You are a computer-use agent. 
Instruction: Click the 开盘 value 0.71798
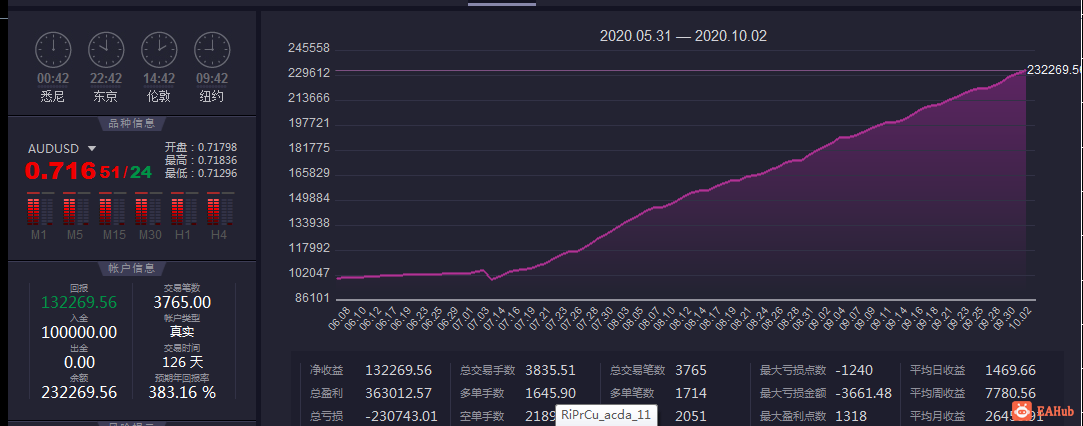pyautogui.click(x=218, y=147)
